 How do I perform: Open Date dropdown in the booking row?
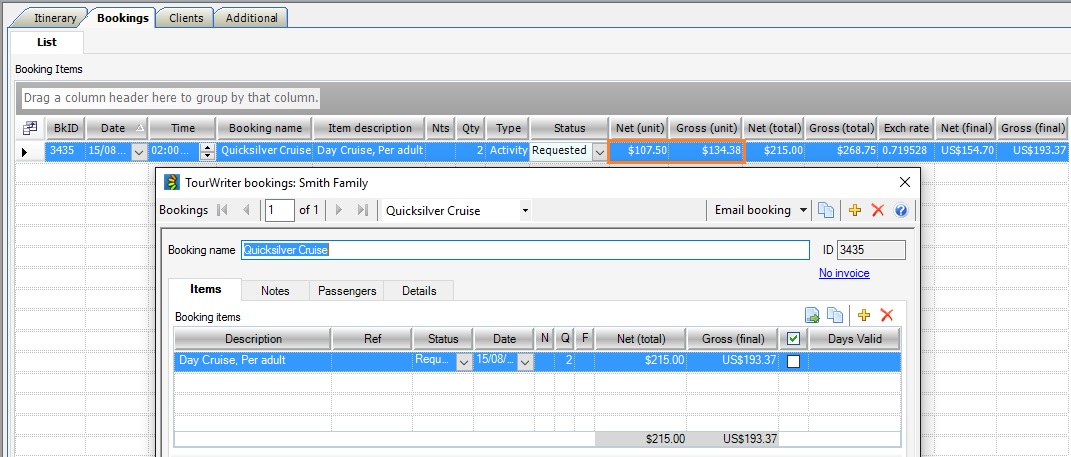139,152
